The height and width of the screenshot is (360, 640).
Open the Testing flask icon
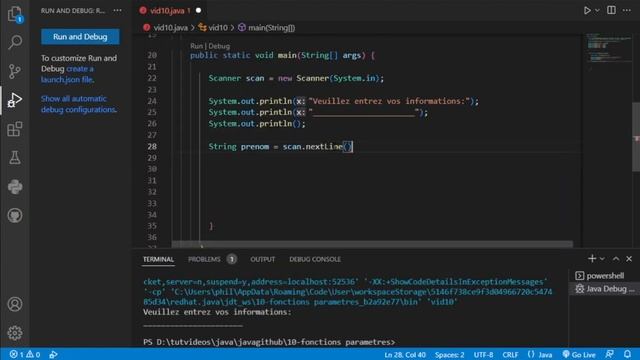(x=15, y=158)
